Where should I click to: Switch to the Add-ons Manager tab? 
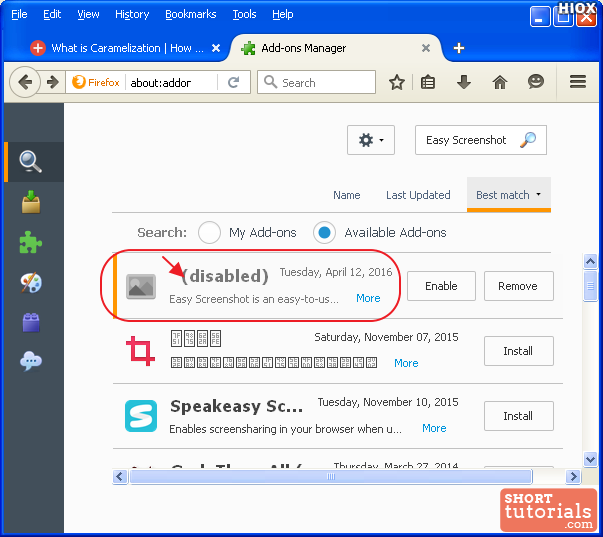pos(303,48)
